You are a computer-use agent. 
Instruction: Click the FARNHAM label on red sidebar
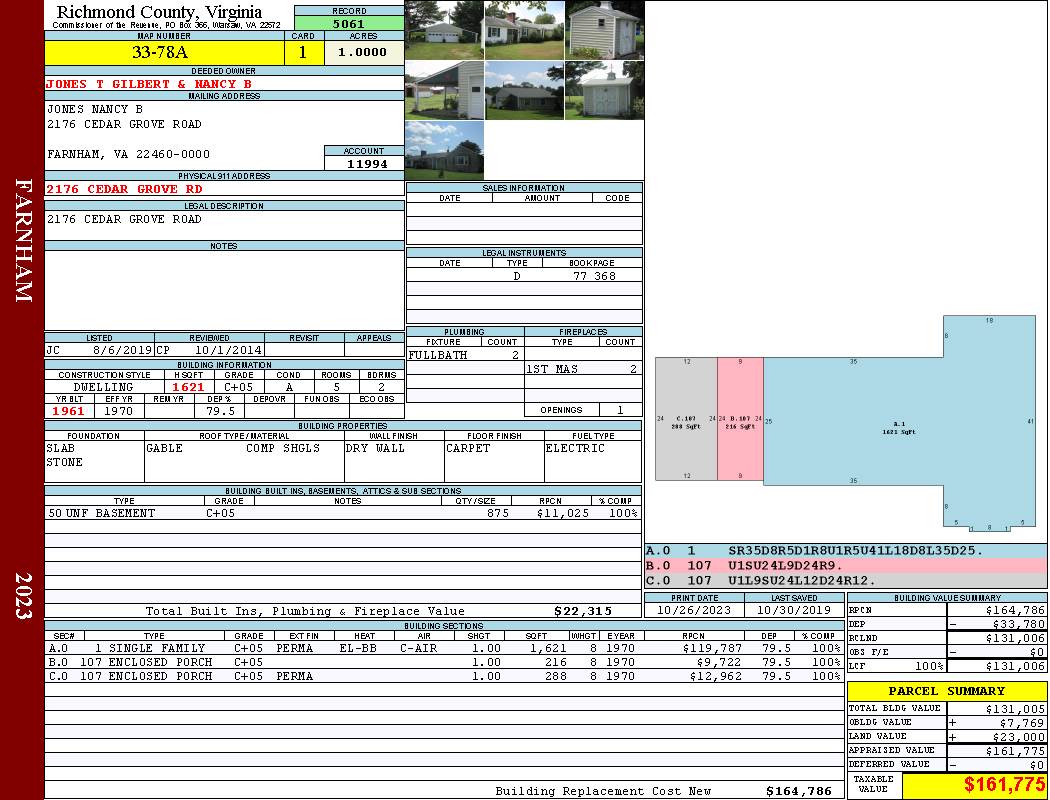pos(24,240)
